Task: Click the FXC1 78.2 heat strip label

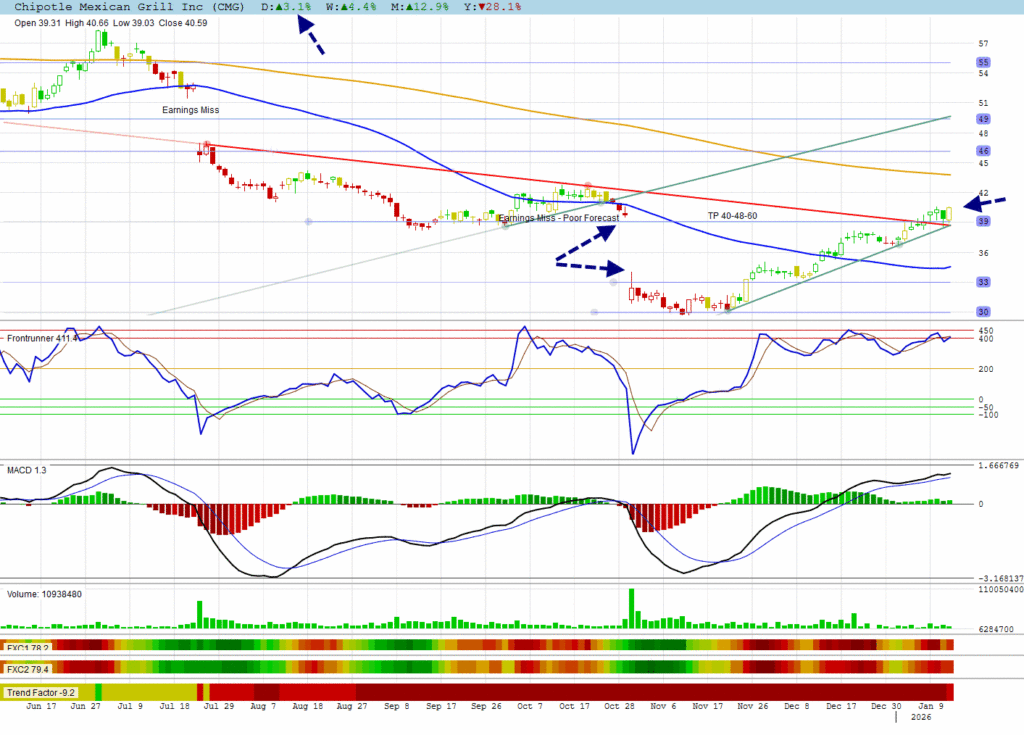Action: coord(27,645)
